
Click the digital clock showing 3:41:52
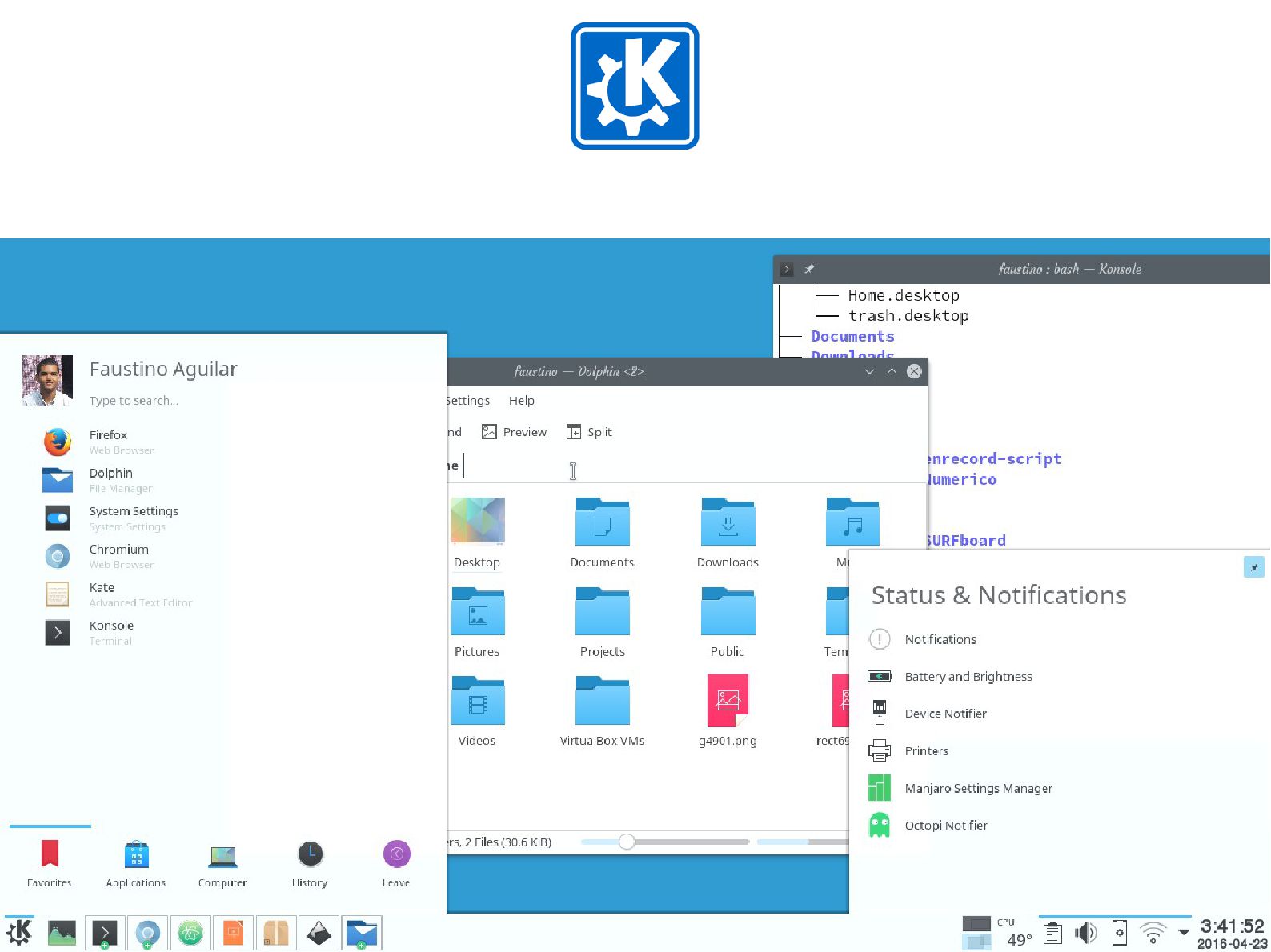pyautogui.click(x=1233, y=926)
